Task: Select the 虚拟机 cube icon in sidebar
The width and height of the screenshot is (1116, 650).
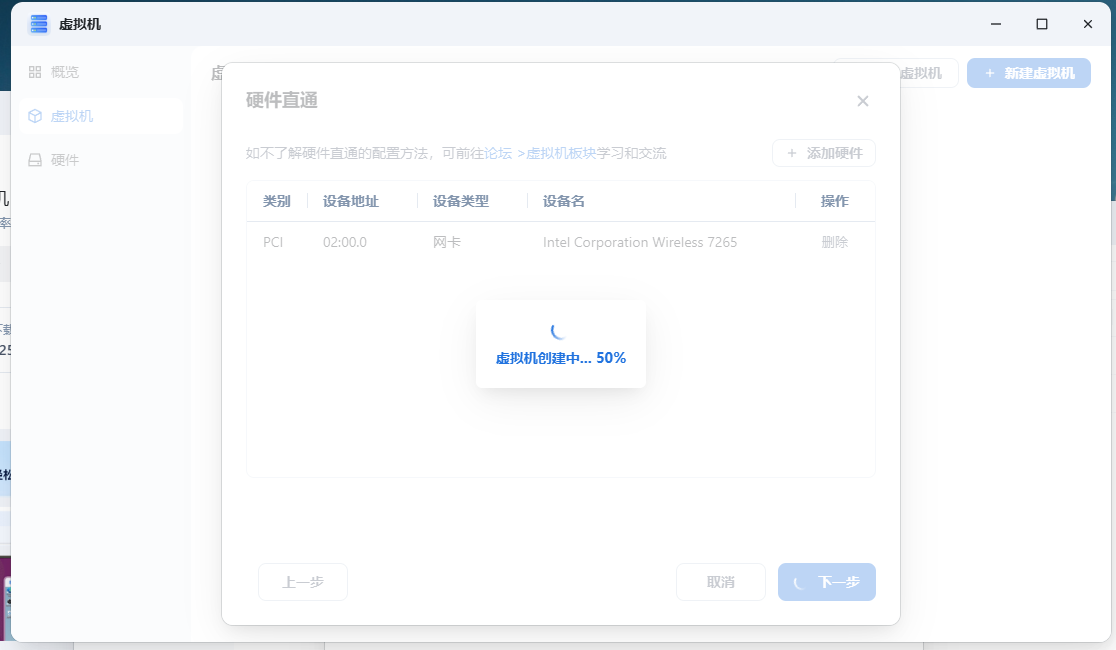Action: 35,116
